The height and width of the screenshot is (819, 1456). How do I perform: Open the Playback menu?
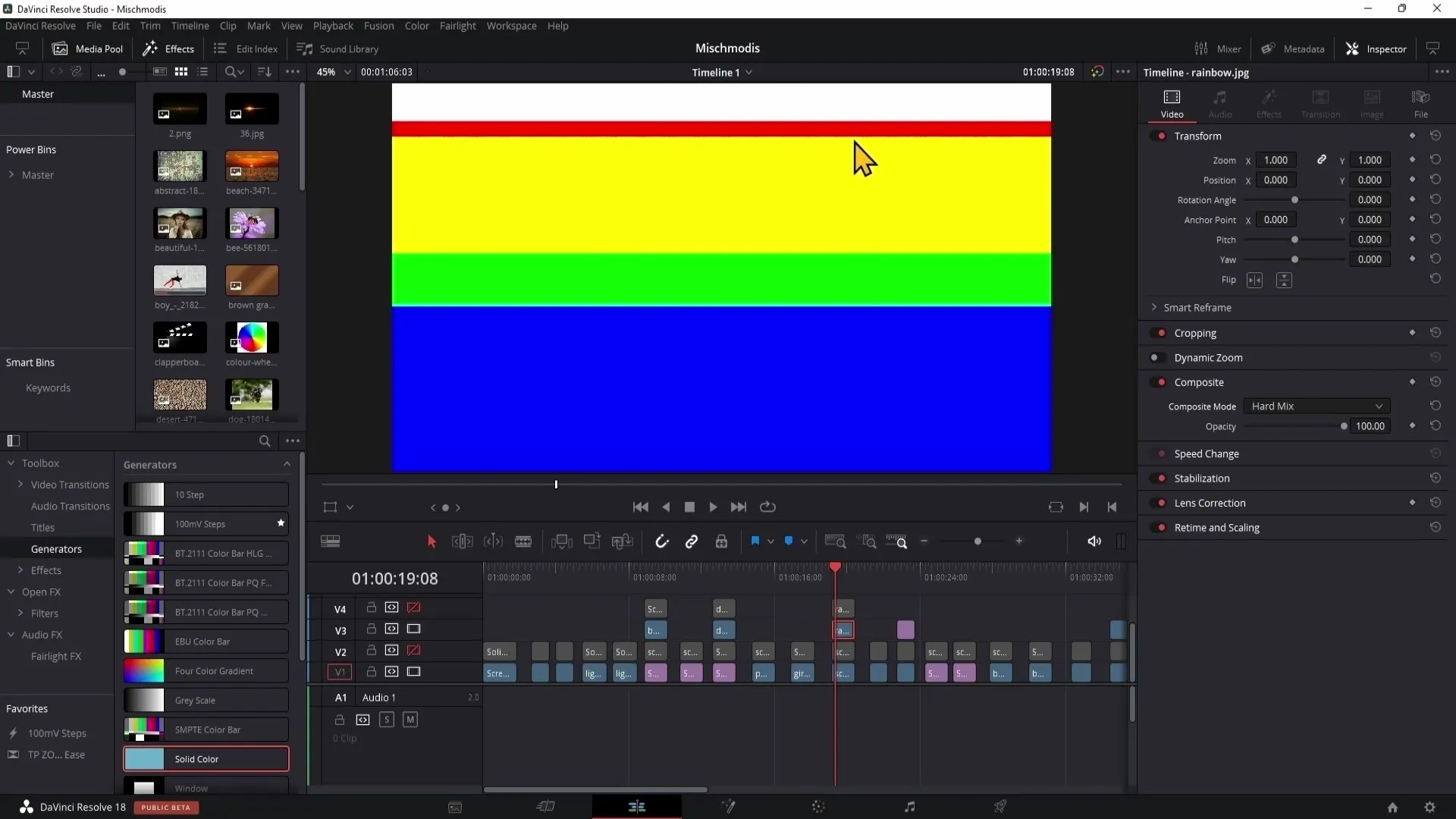pyautogui.click(x=333, y=26)
